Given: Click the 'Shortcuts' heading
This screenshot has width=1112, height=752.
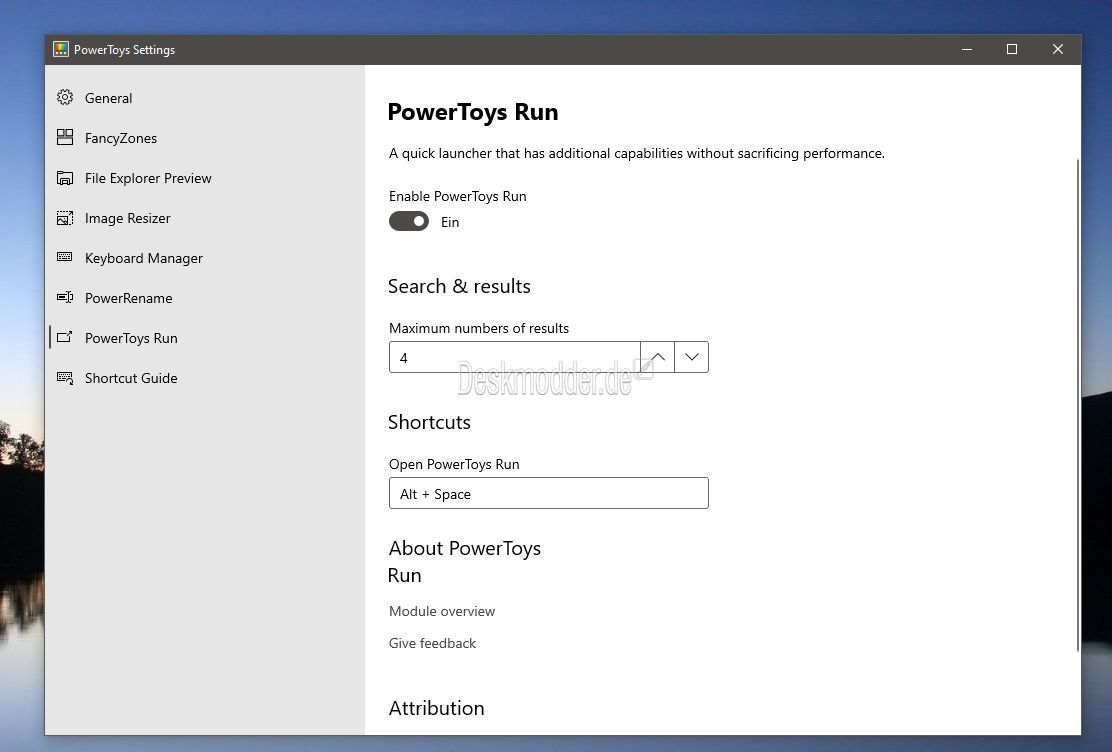Looking at the screenshot, I should click(x=429, y=422).
